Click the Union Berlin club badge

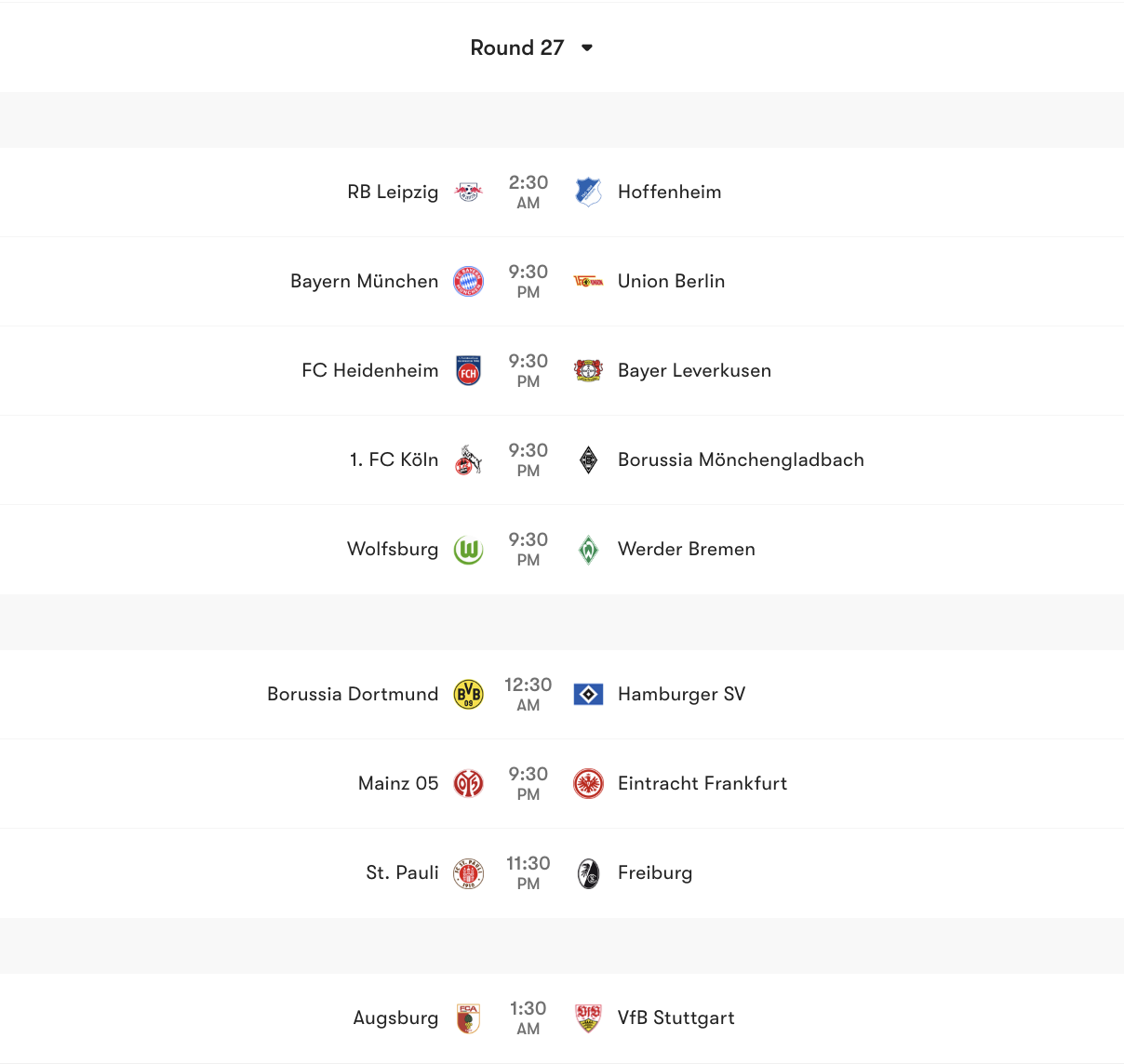(589, 281)
